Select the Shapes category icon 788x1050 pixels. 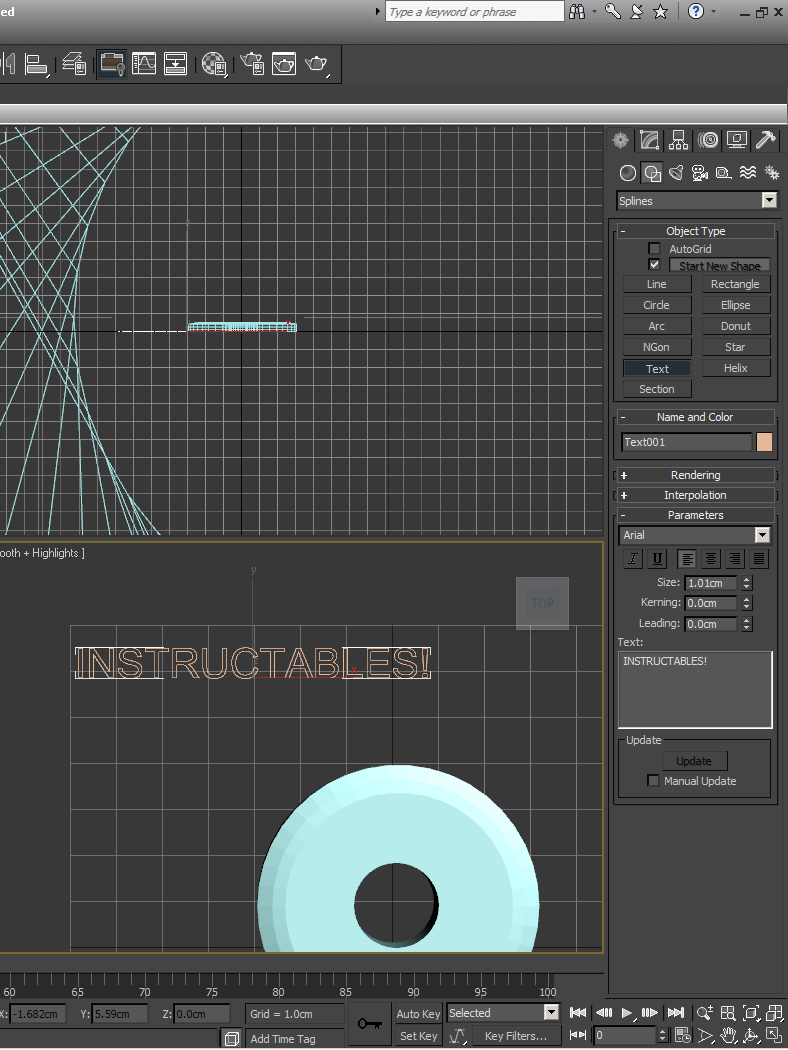[x=652, y=173]
